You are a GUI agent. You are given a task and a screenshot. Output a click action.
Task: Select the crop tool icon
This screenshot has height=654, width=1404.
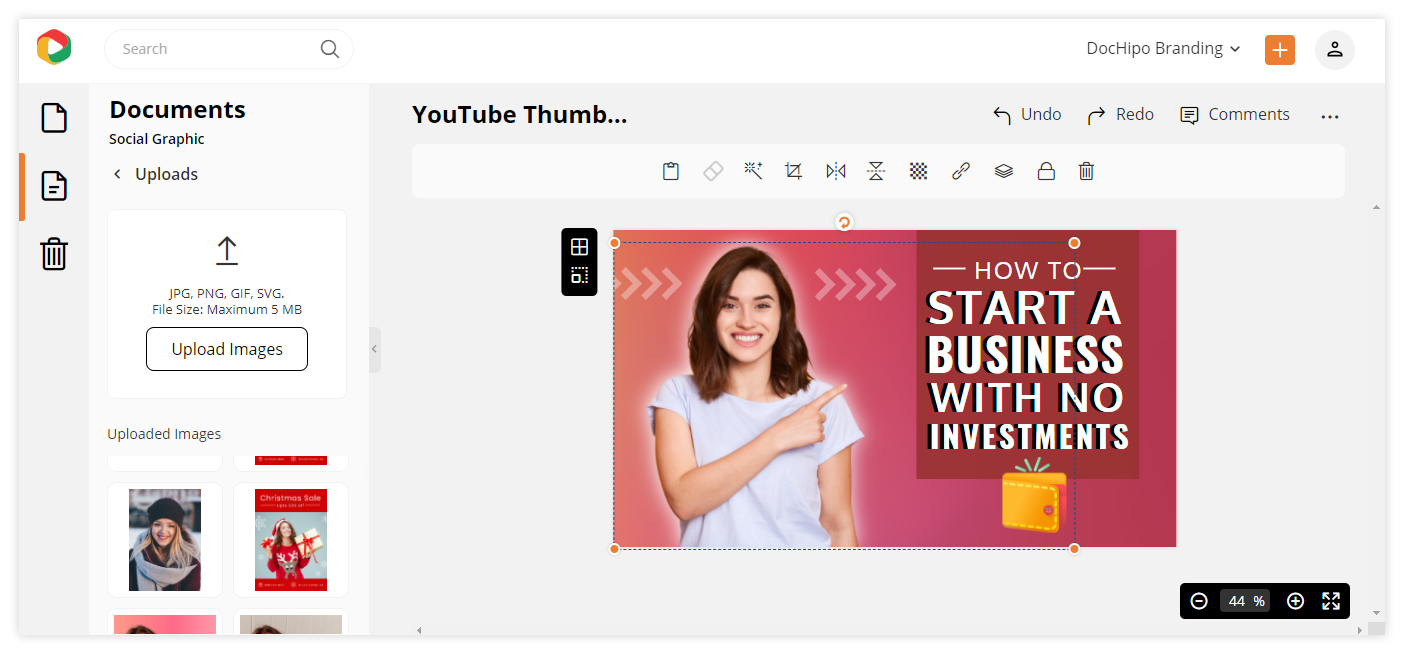(794, 171)
